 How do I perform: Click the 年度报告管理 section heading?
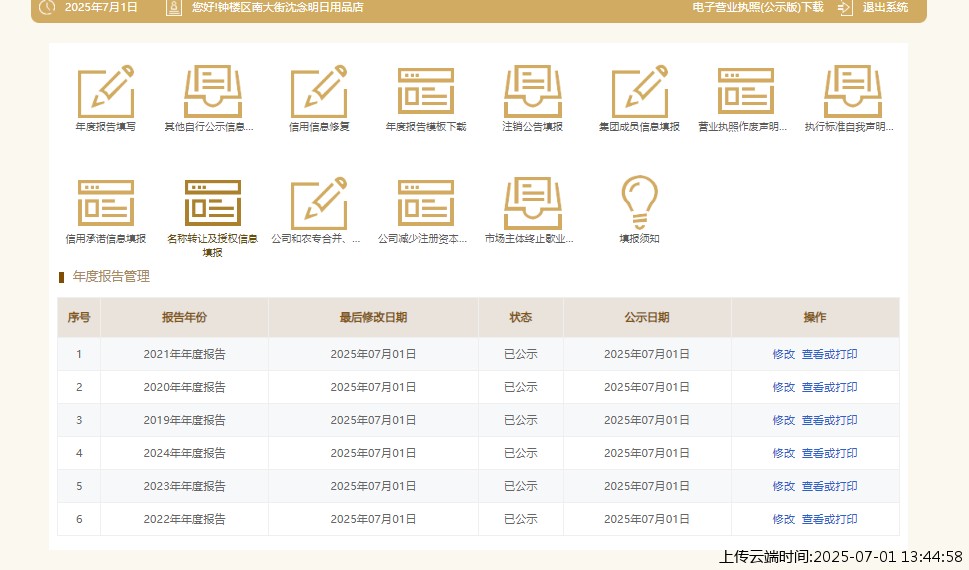[x=111, y=276]
